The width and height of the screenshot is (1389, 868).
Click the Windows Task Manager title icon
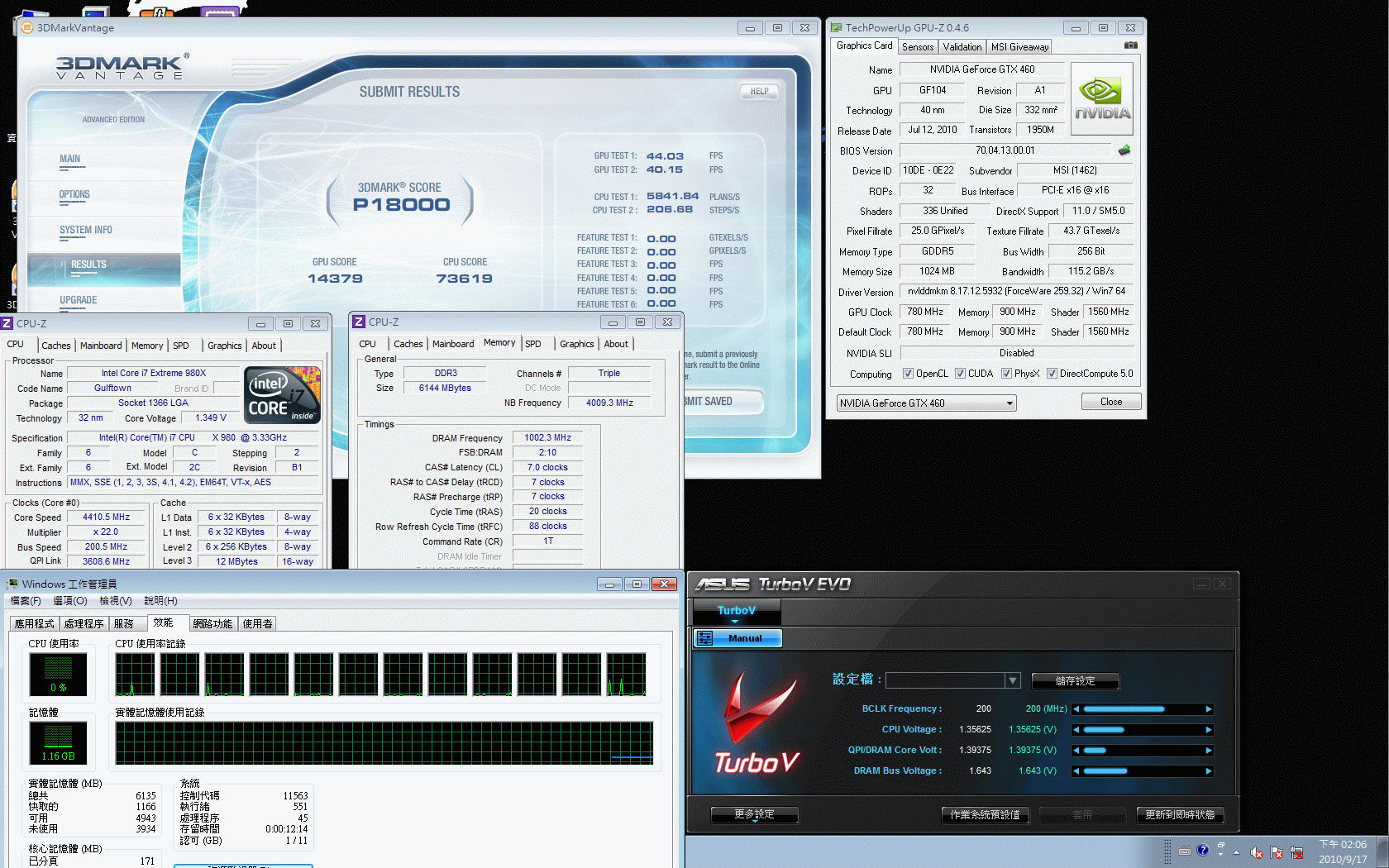[12, 584]
